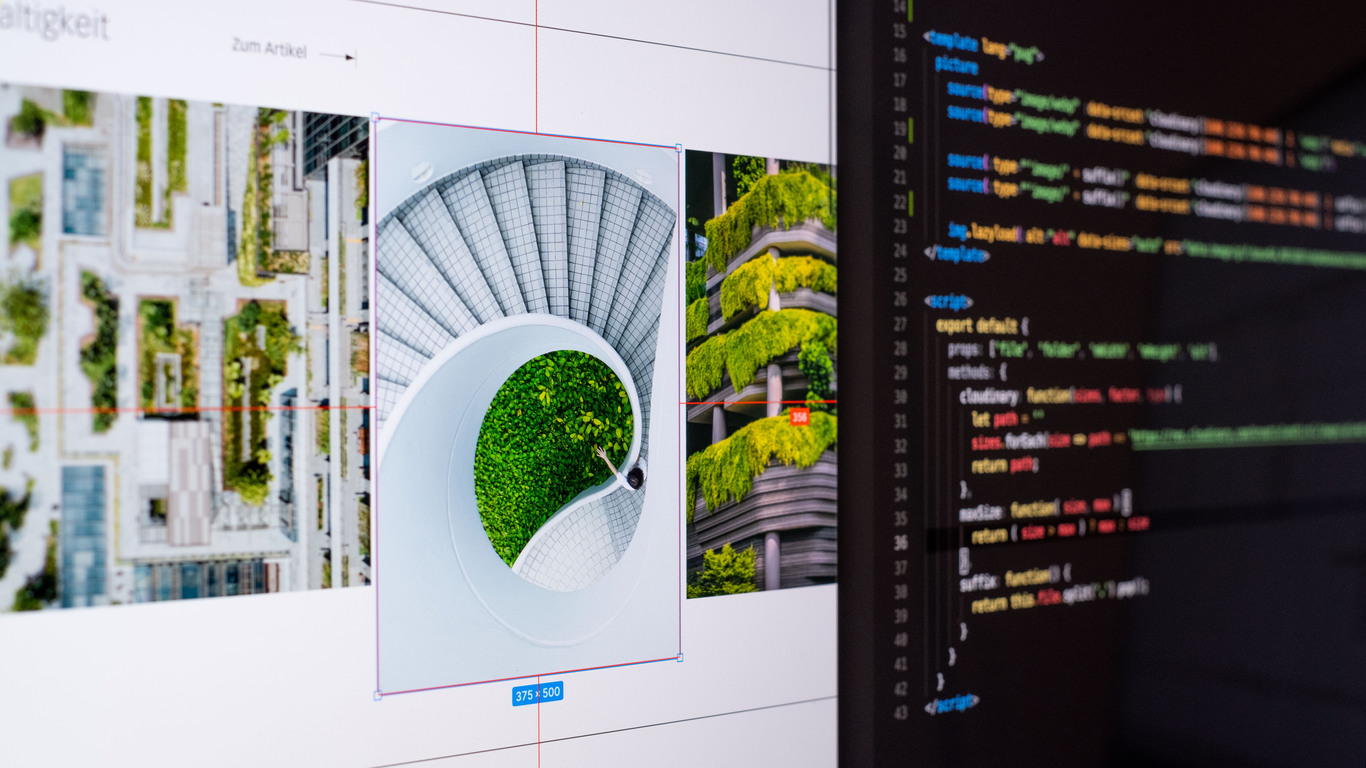The width and height of the screenshot is (1366, 768).
Task: Click the opening '<script>' tag on line 26
Action: [x=947, y=300]
